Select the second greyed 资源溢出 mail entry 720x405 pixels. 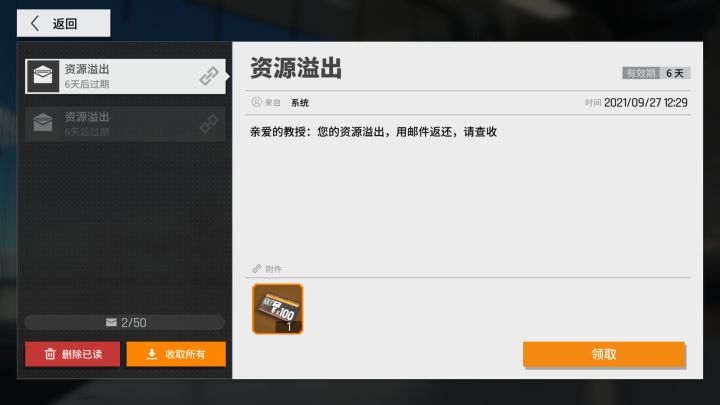pyautogui.click(x=125, y=124)
